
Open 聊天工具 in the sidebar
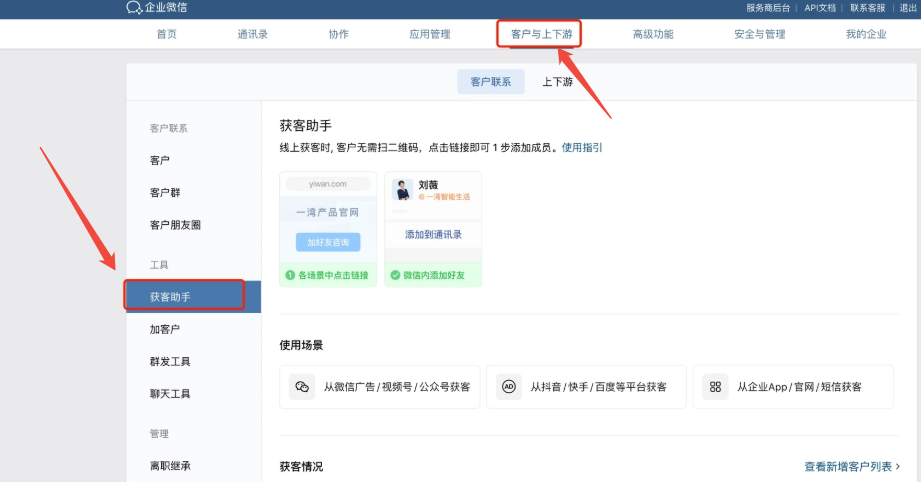coord(170,393)
